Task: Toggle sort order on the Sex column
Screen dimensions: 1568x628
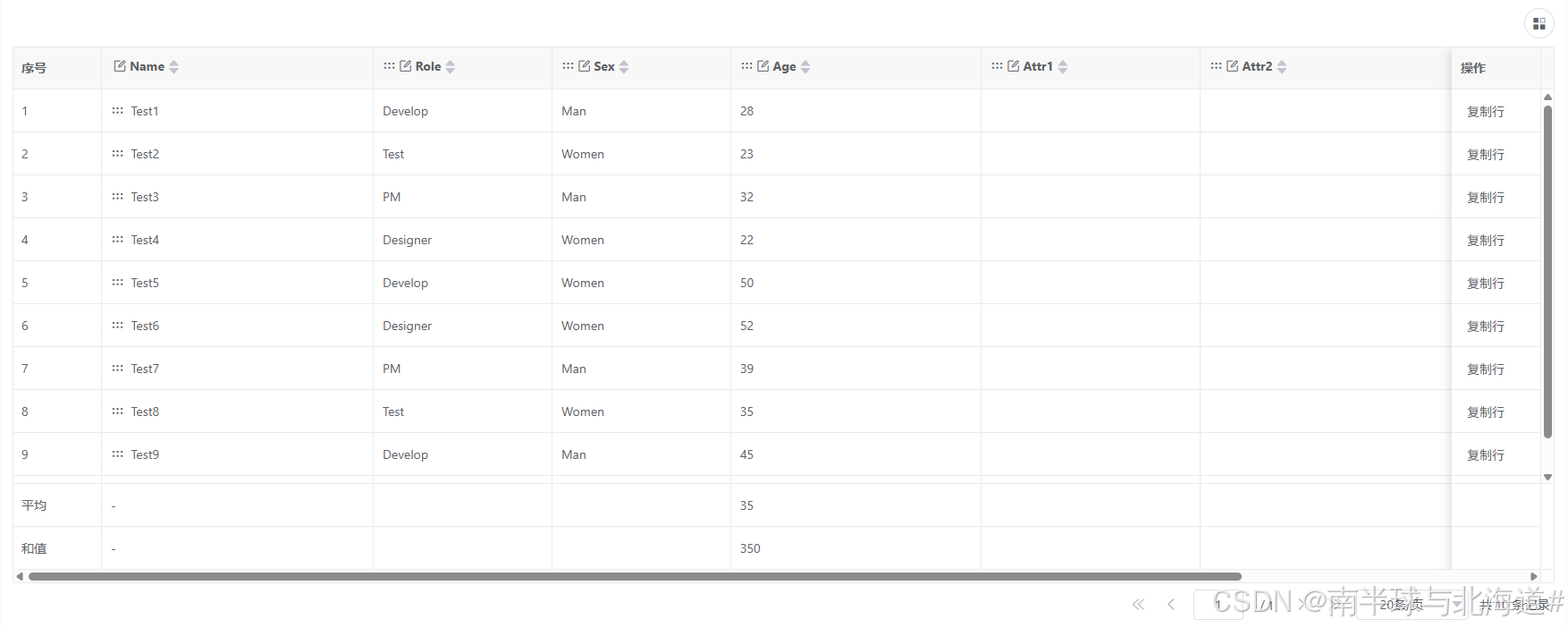Action: pyautogui.click(x=624, y=66)
